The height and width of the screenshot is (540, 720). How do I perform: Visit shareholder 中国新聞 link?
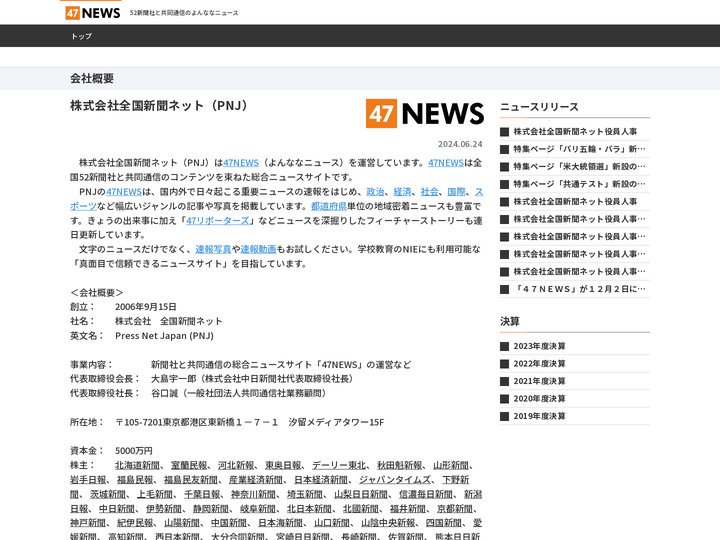pos(229,523)
